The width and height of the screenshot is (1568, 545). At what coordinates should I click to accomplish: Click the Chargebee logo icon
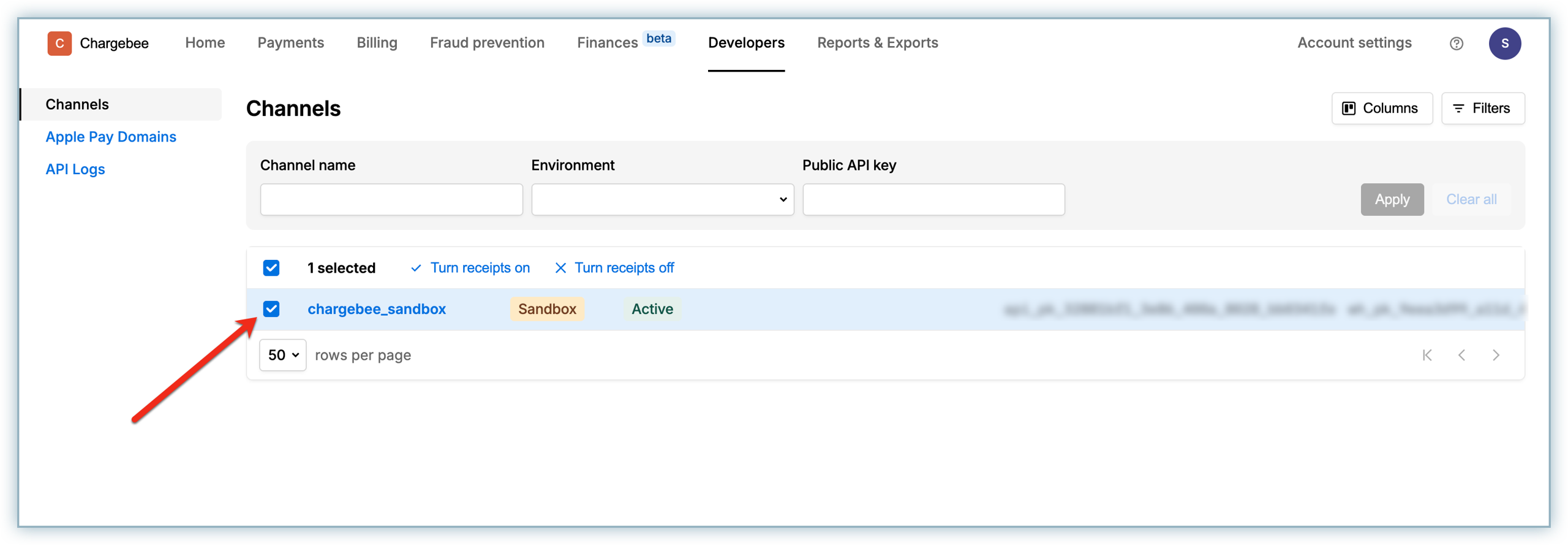tap(59, 44)
